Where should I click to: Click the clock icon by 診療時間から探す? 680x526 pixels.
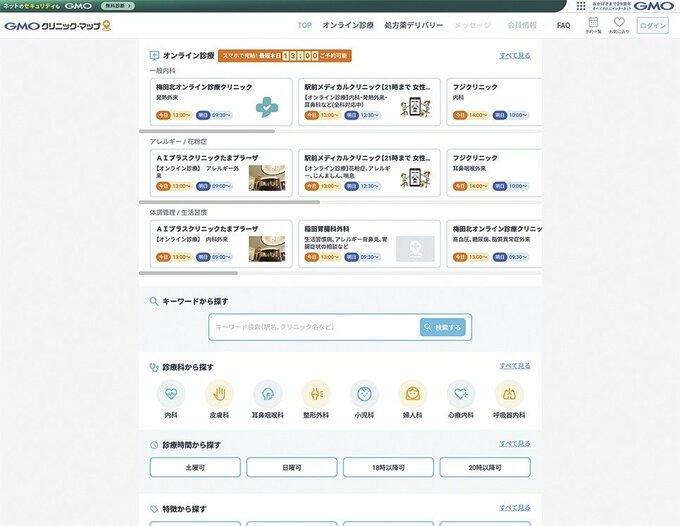coord(154,445)
